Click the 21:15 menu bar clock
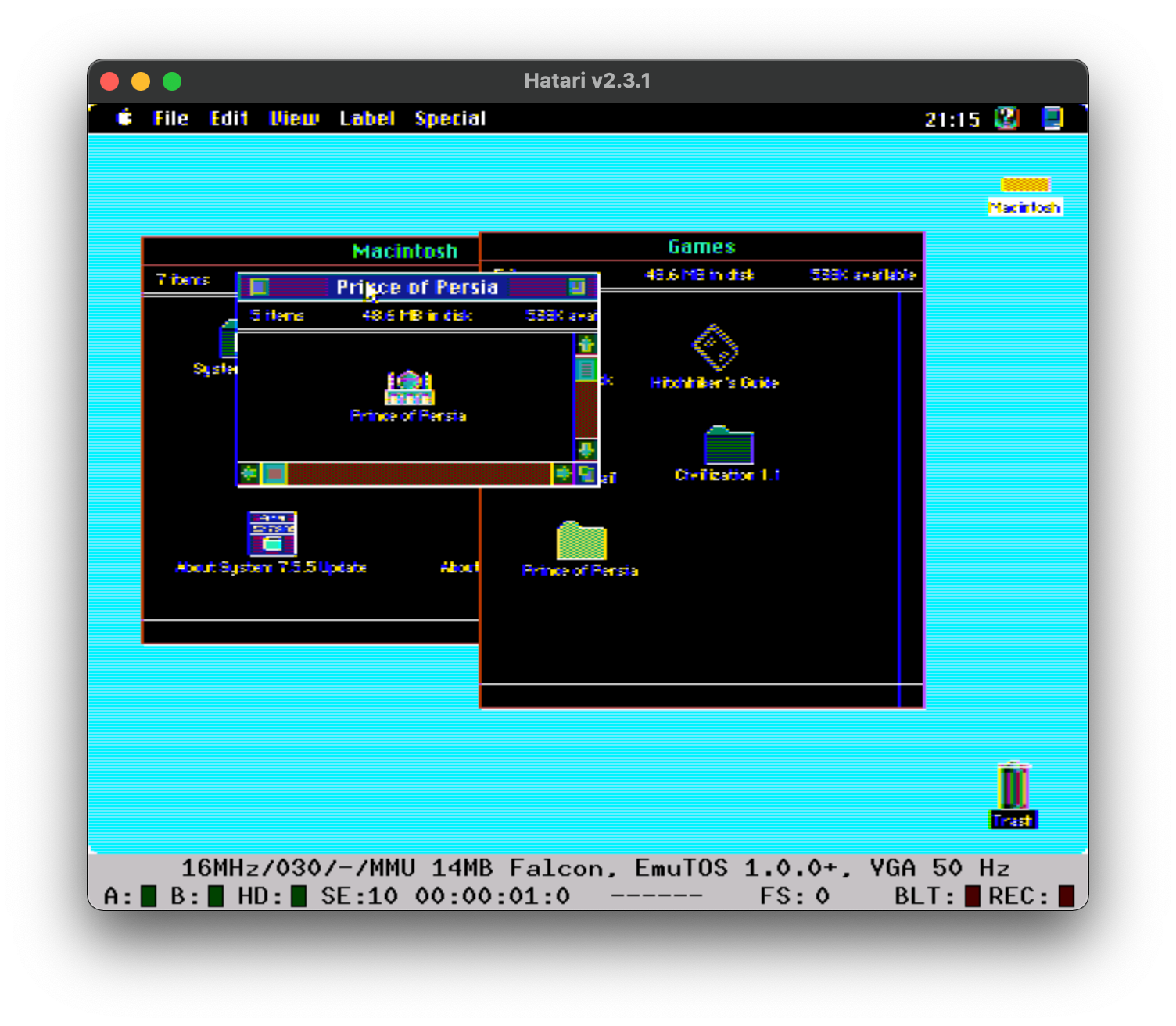The height and width of the screenshot is (1026, 1176). (952, 119)
